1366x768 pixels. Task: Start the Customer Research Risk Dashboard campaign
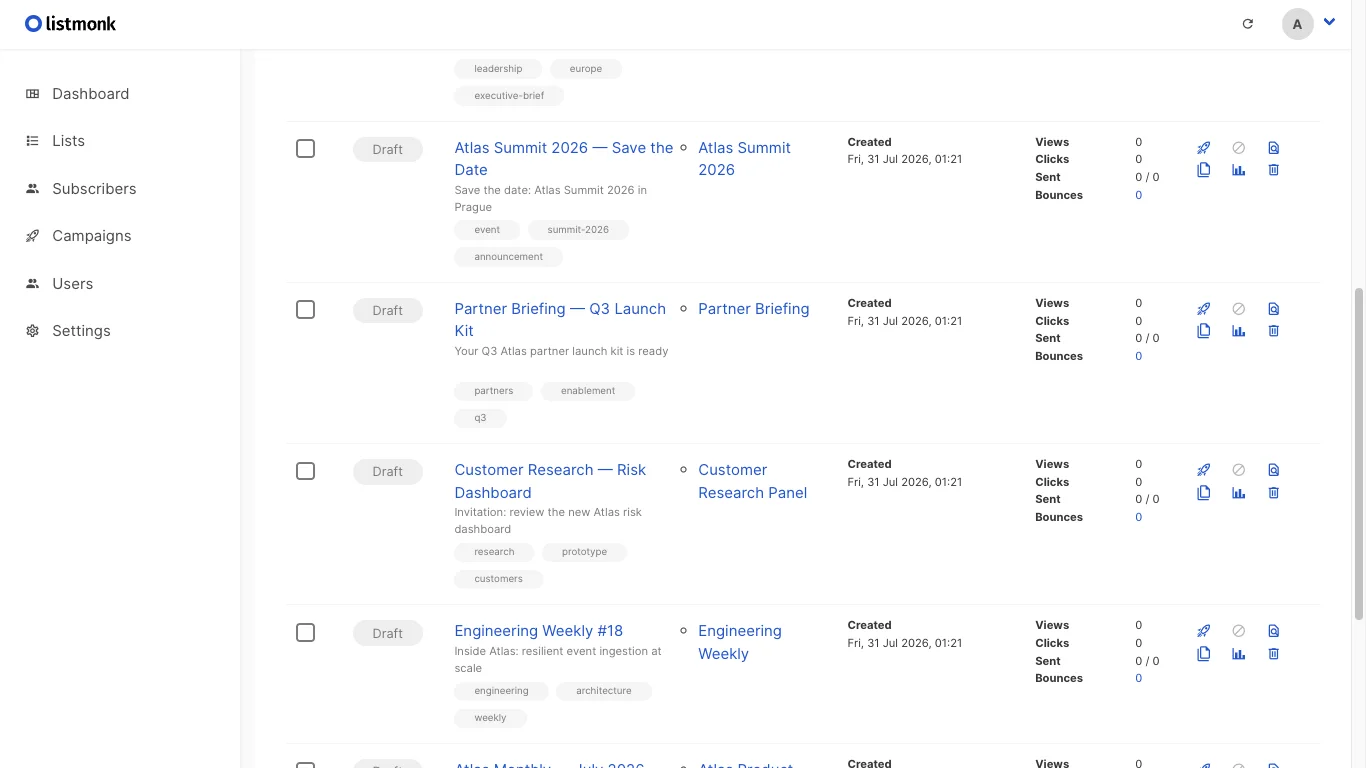click(1204, 470)
